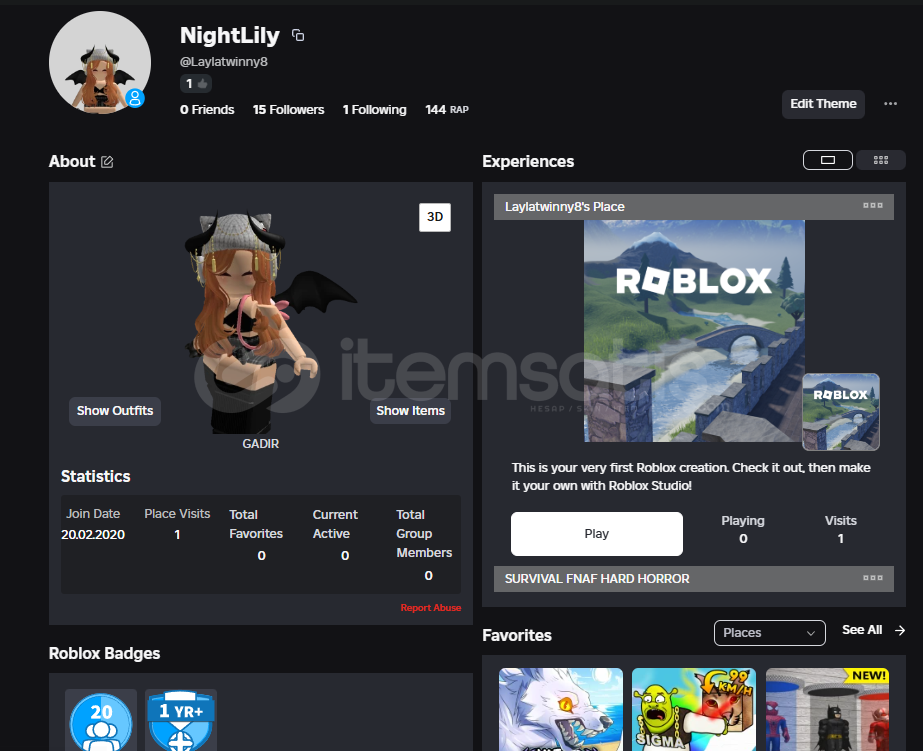Click the Favorites heading
923x751 pixels.
click(x=517, y=636)
